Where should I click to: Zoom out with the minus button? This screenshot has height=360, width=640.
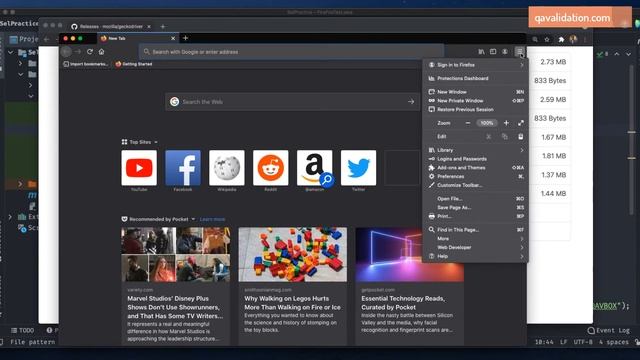coord(468,123)
